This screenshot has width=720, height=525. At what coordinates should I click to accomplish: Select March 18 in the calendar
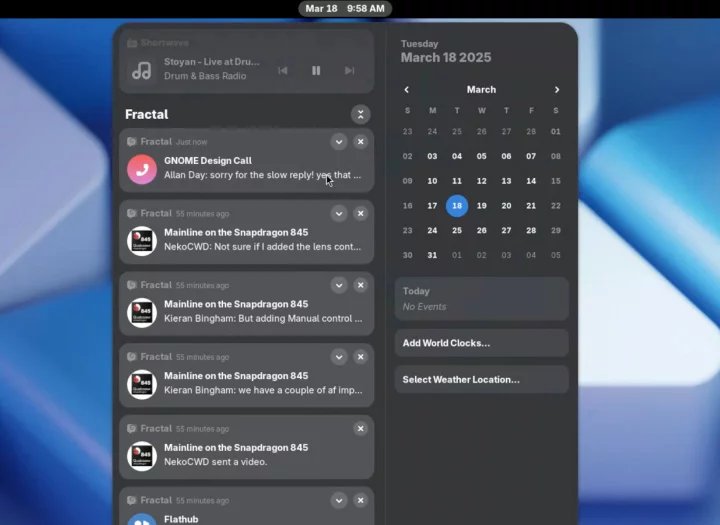[457, 206]
